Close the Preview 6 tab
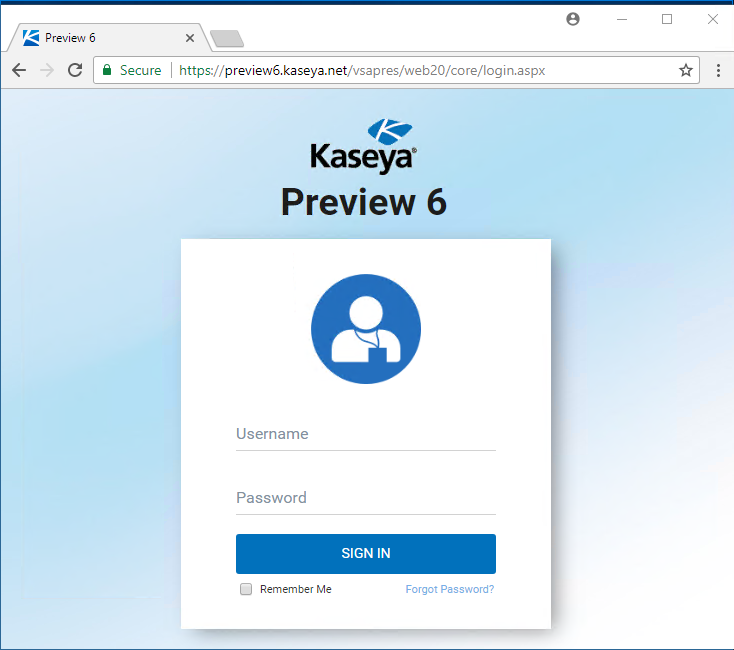 [x=190, y=38]
